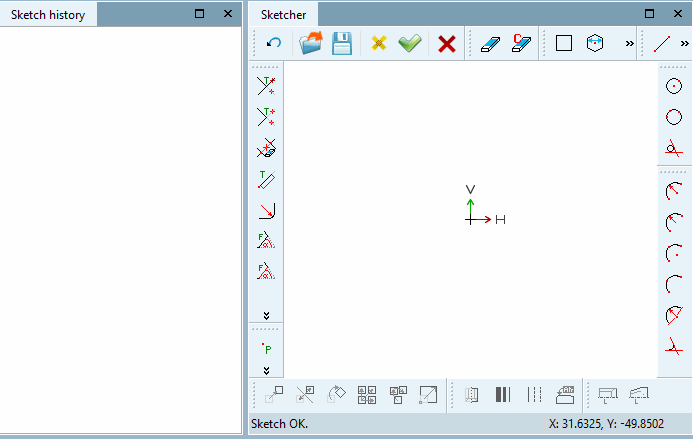This screenshot has width=693, height=439.
Task: Select circle with center point tool
Action: [674, 86]
